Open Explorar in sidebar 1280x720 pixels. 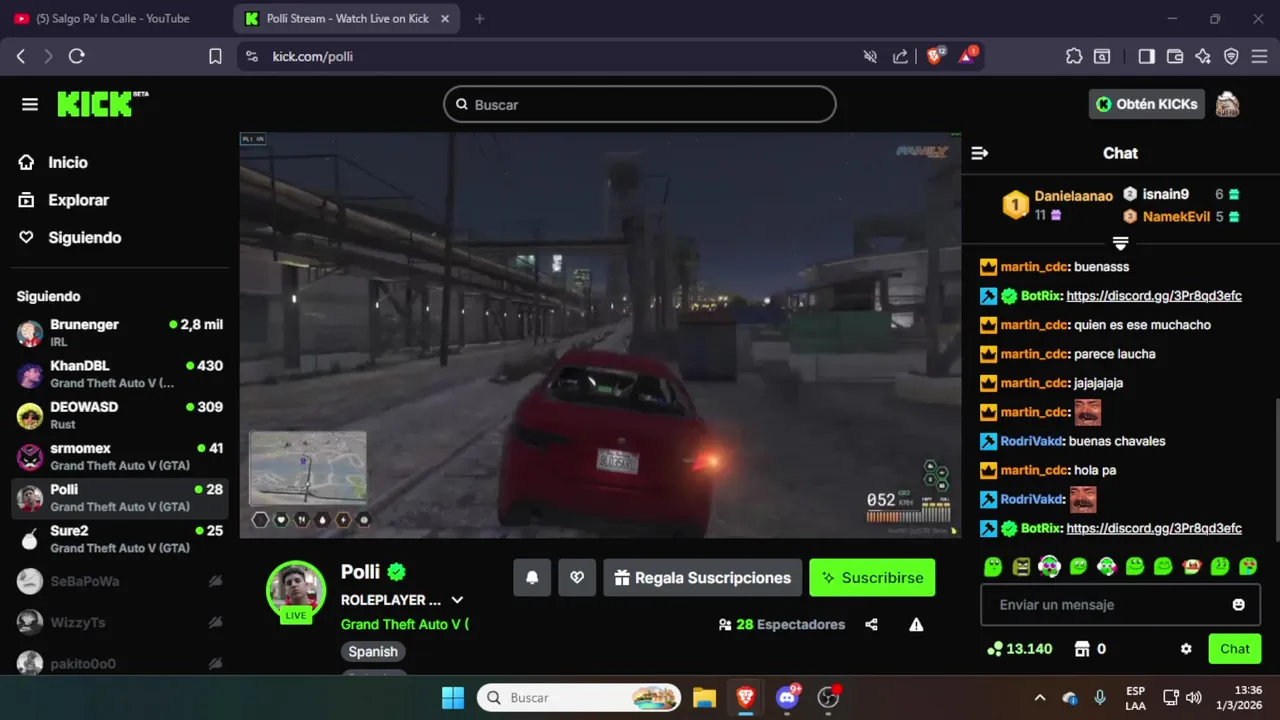click(64, 200)
